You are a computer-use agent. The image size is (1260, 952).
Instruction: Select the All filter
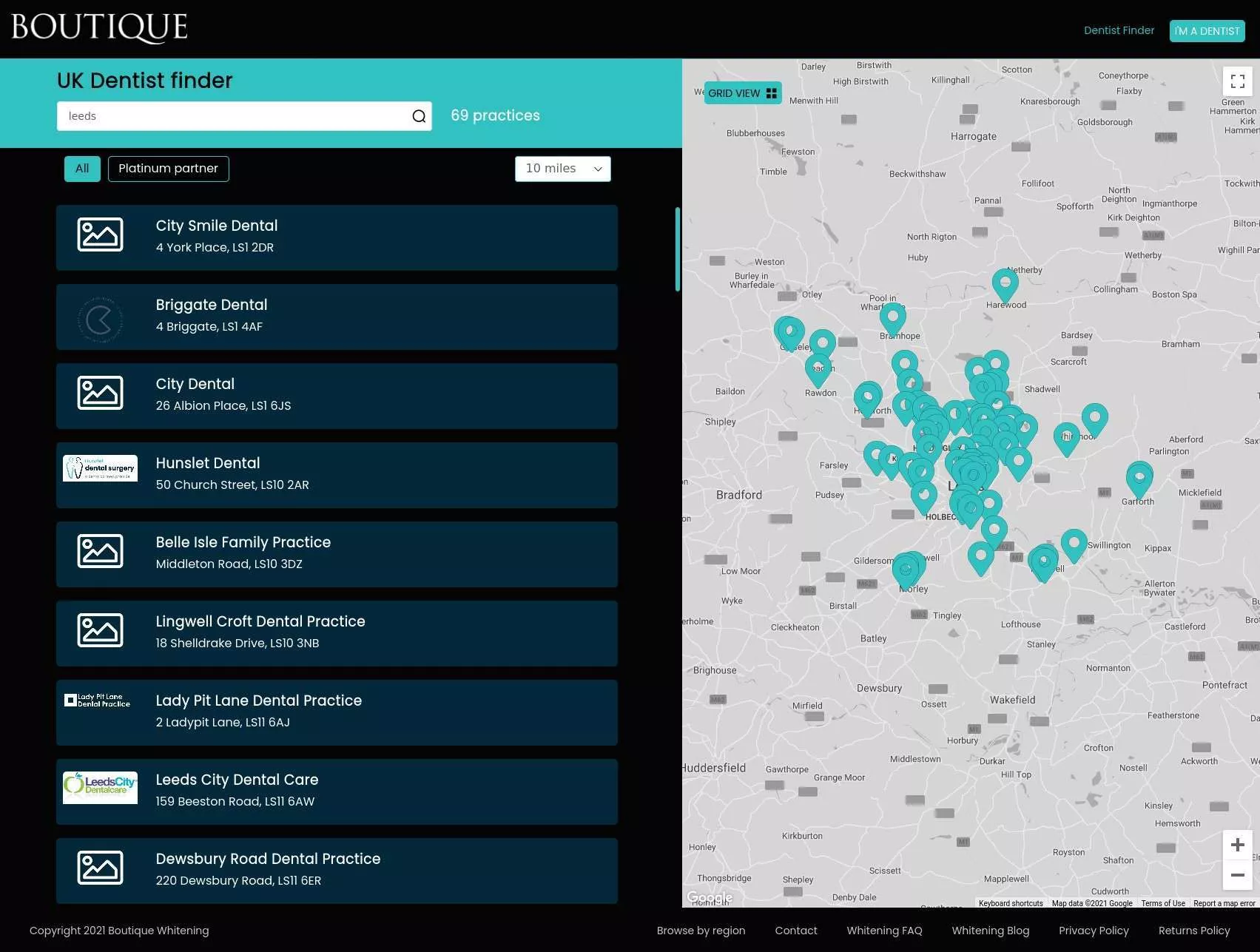tap(82, 169)
